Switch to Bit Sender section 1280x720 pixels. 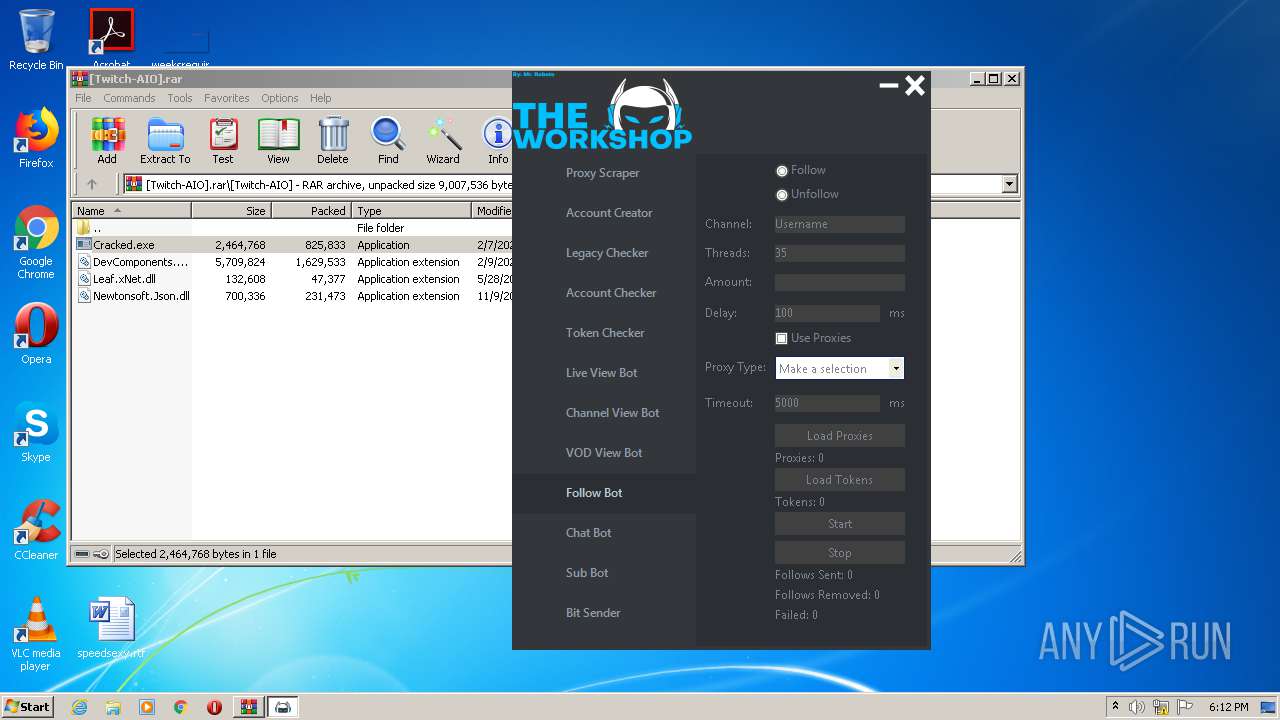click(x=604, y=613)
